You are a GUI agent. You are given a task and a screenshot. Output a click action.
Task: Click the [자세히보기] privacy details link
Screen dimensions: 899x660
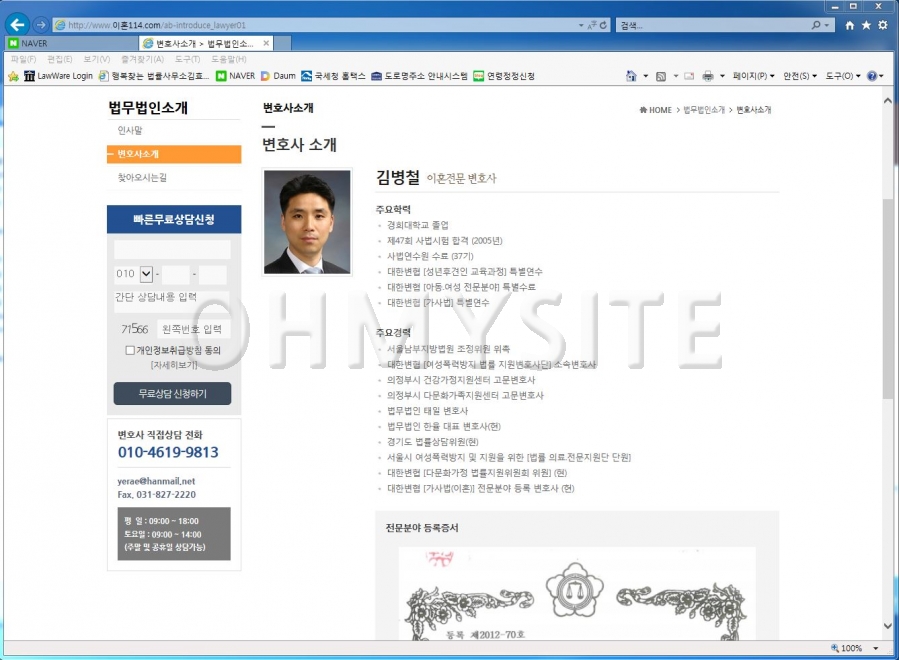tap(173, 366)
